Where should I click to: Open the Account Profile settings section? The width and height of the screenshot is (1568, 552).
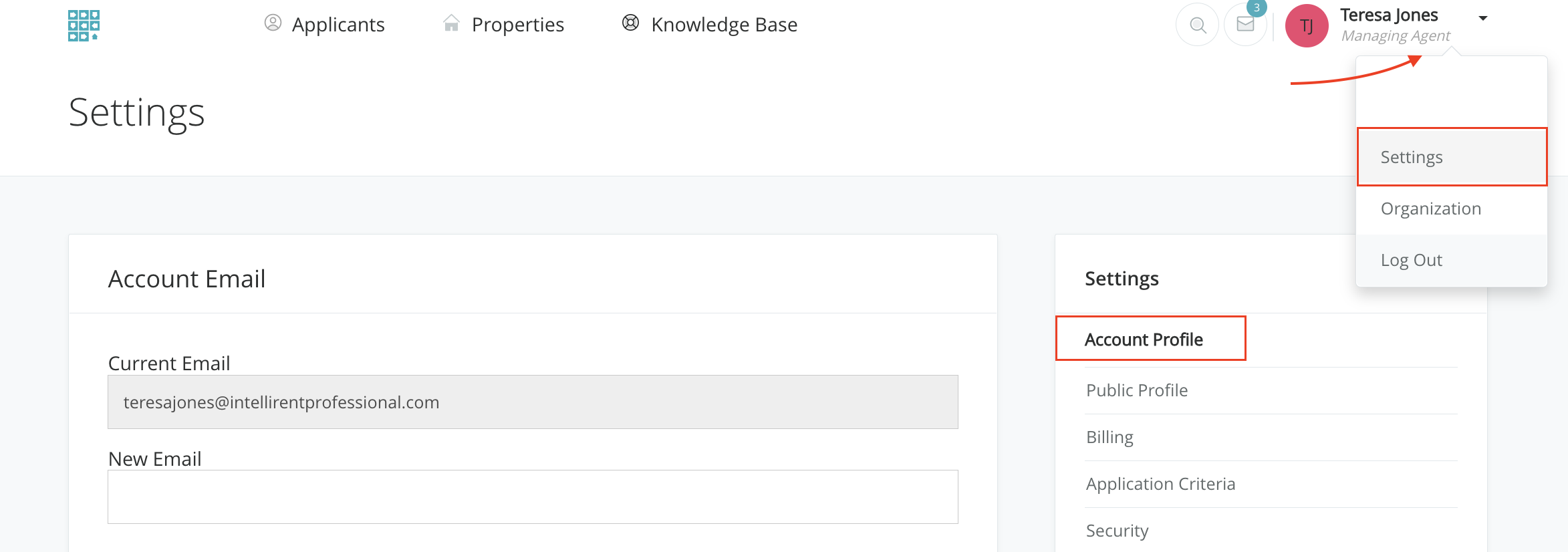click(1143, 339)
